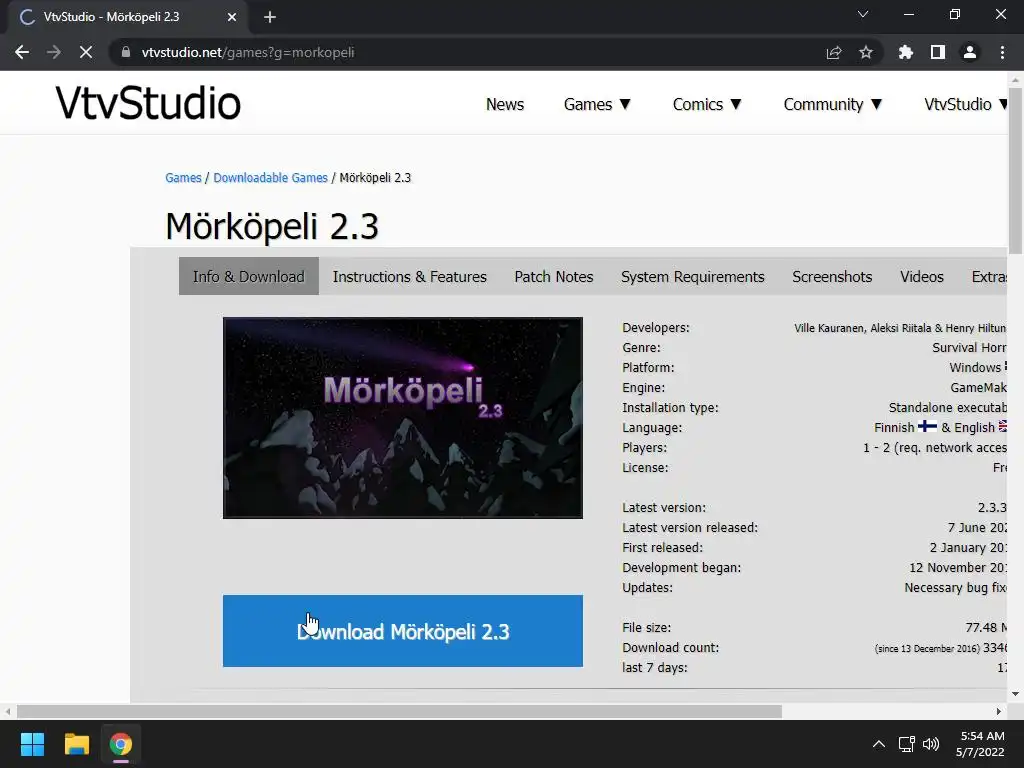Open the tab search chevron
The height and width of the screenshot is (768, 1024).
coord(863,14)
